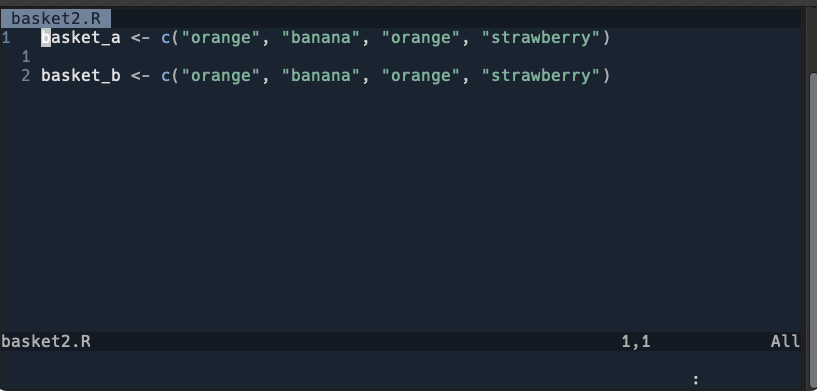This screenshot has width=817, height=391.
Task: Click the colon in the command line area
Action: 696,380
